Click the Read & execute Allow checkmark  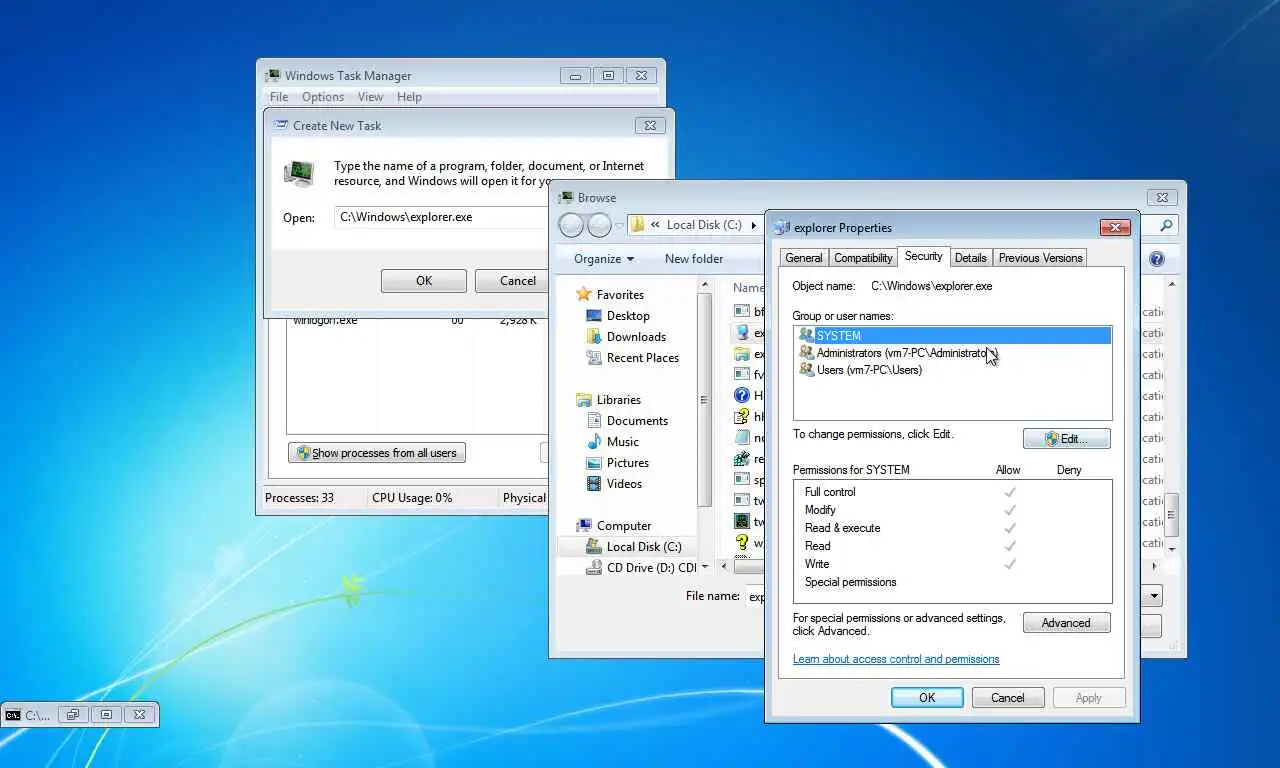[1010, 528]
